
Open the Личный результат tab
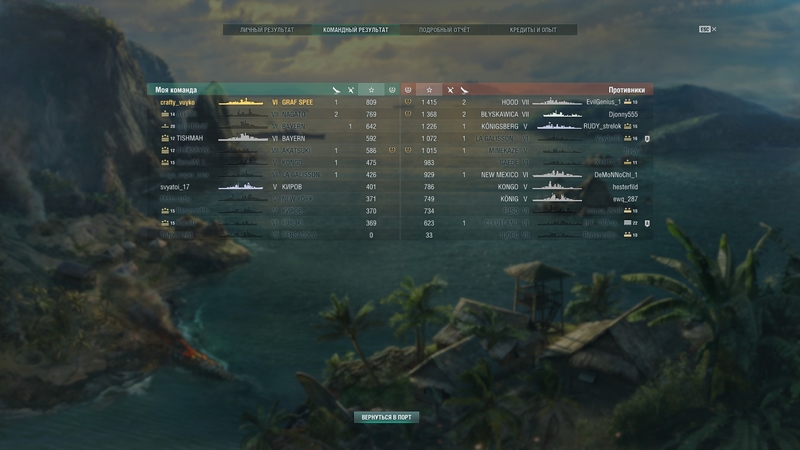267,30
